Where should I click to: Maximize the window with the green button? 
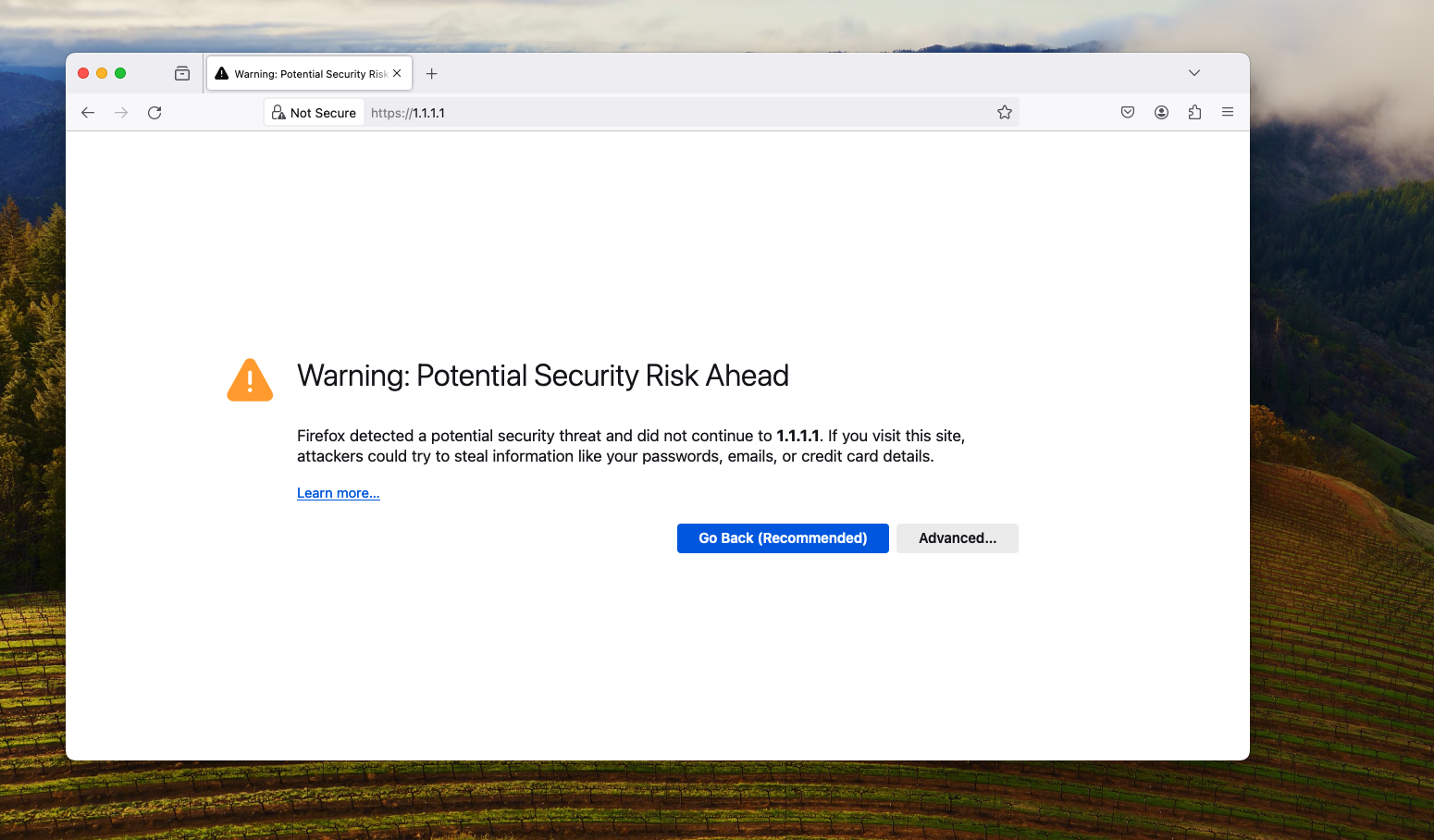tap(120, 73)
